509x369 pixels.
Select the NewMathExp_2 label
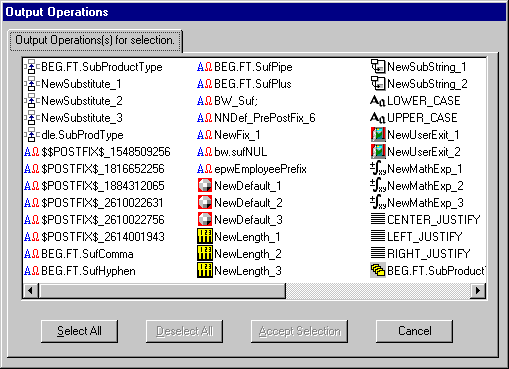tap(425, 186)
